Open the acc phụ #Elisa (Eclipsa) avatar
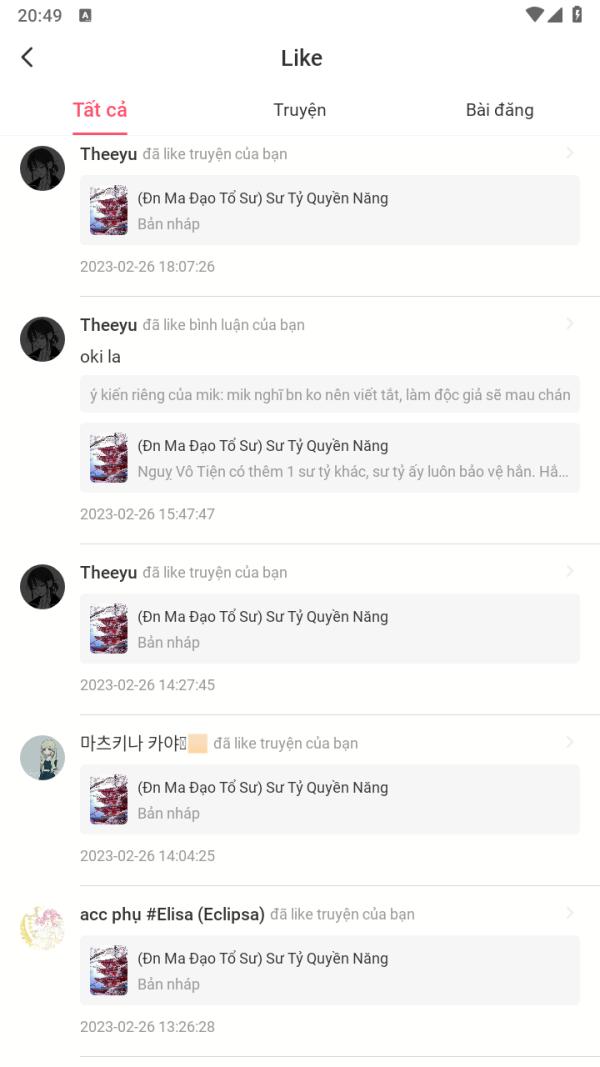 point(42,928)
